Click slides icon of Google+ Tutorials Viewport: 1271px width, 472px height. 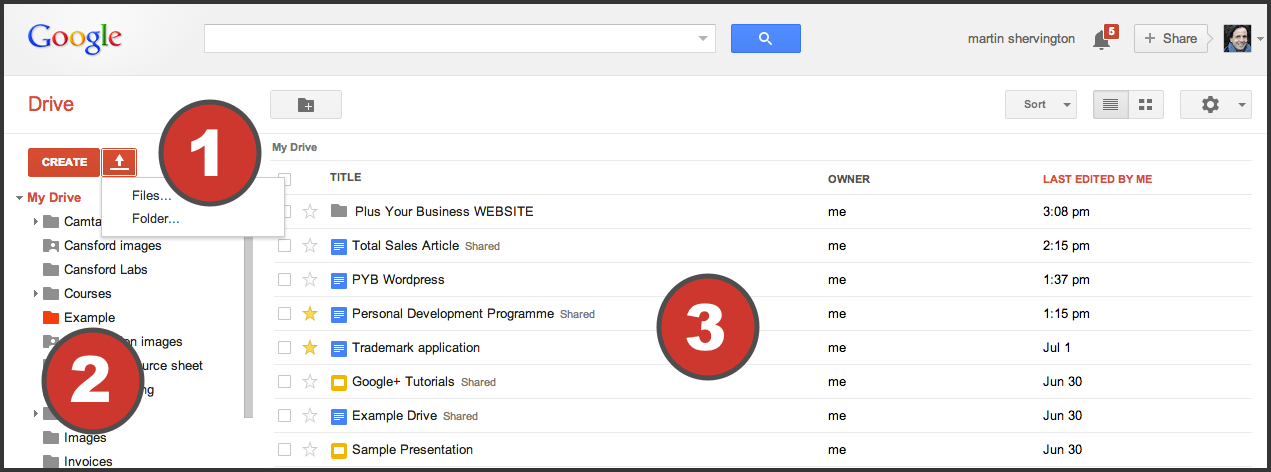tap(339, 381)
